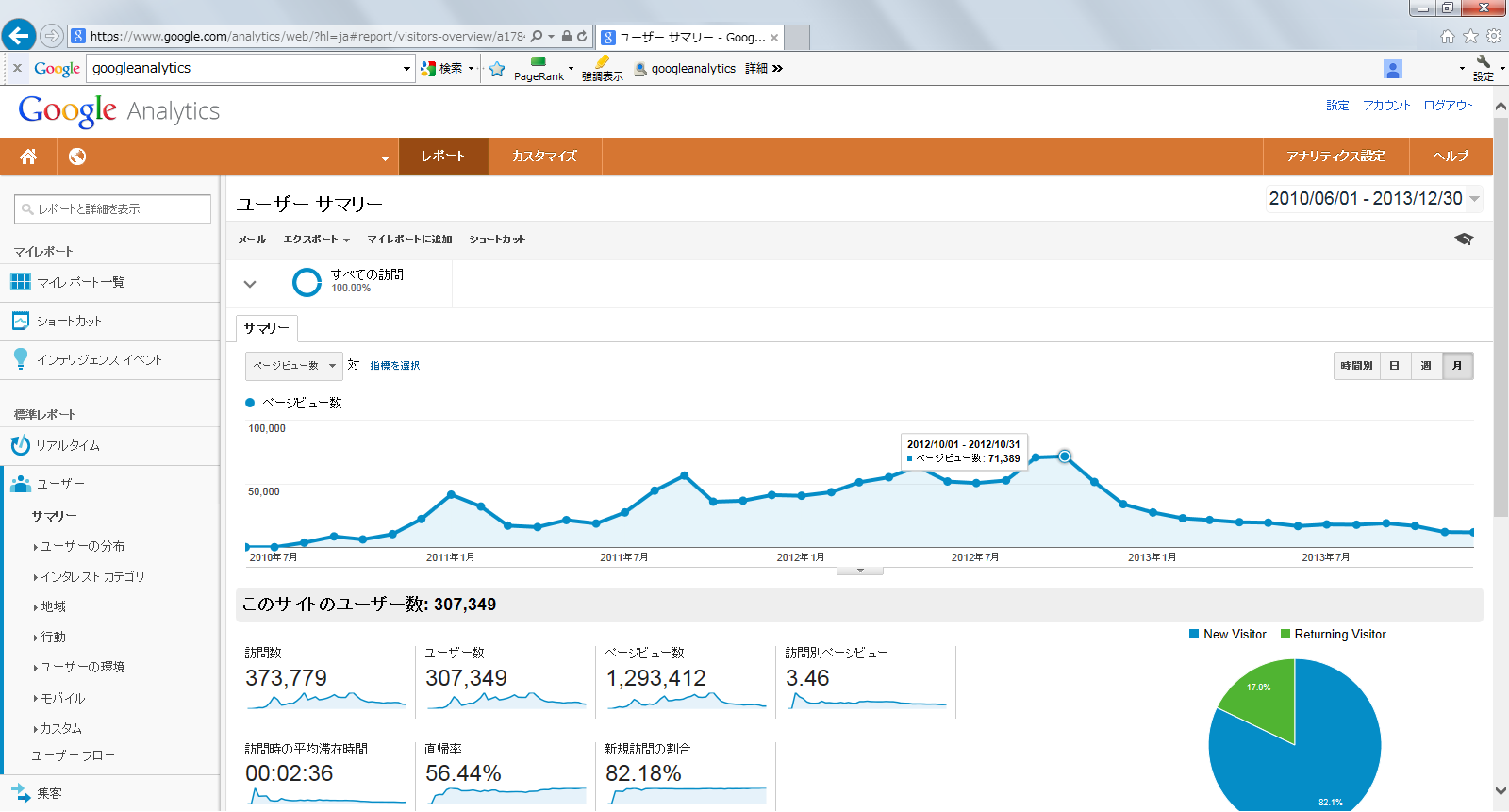Open ユーザー フロー report

73,755
